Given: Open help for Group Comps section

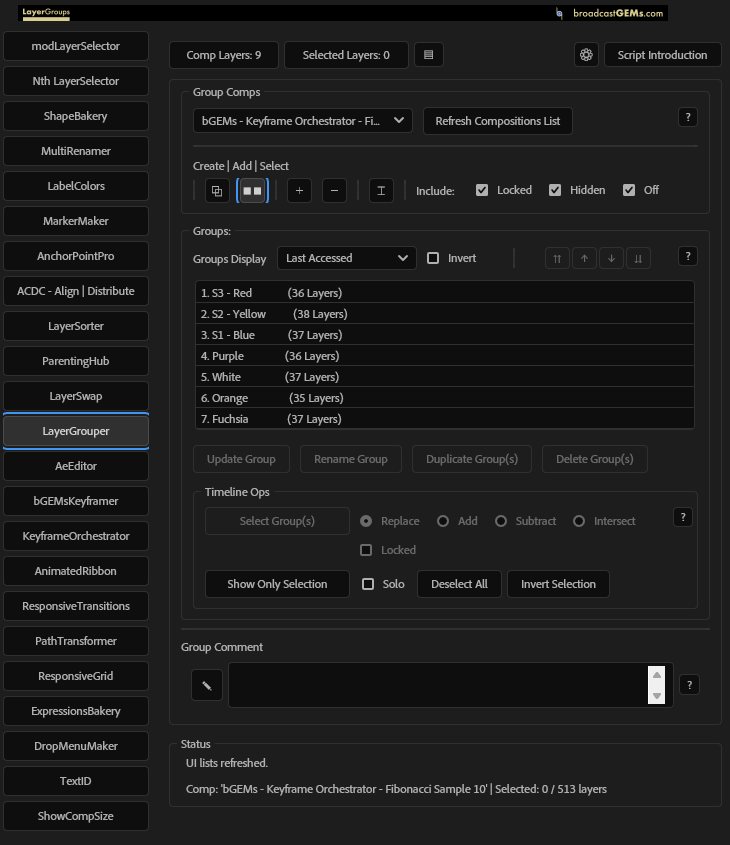Looking at the screenshot, I should (688, 117).
